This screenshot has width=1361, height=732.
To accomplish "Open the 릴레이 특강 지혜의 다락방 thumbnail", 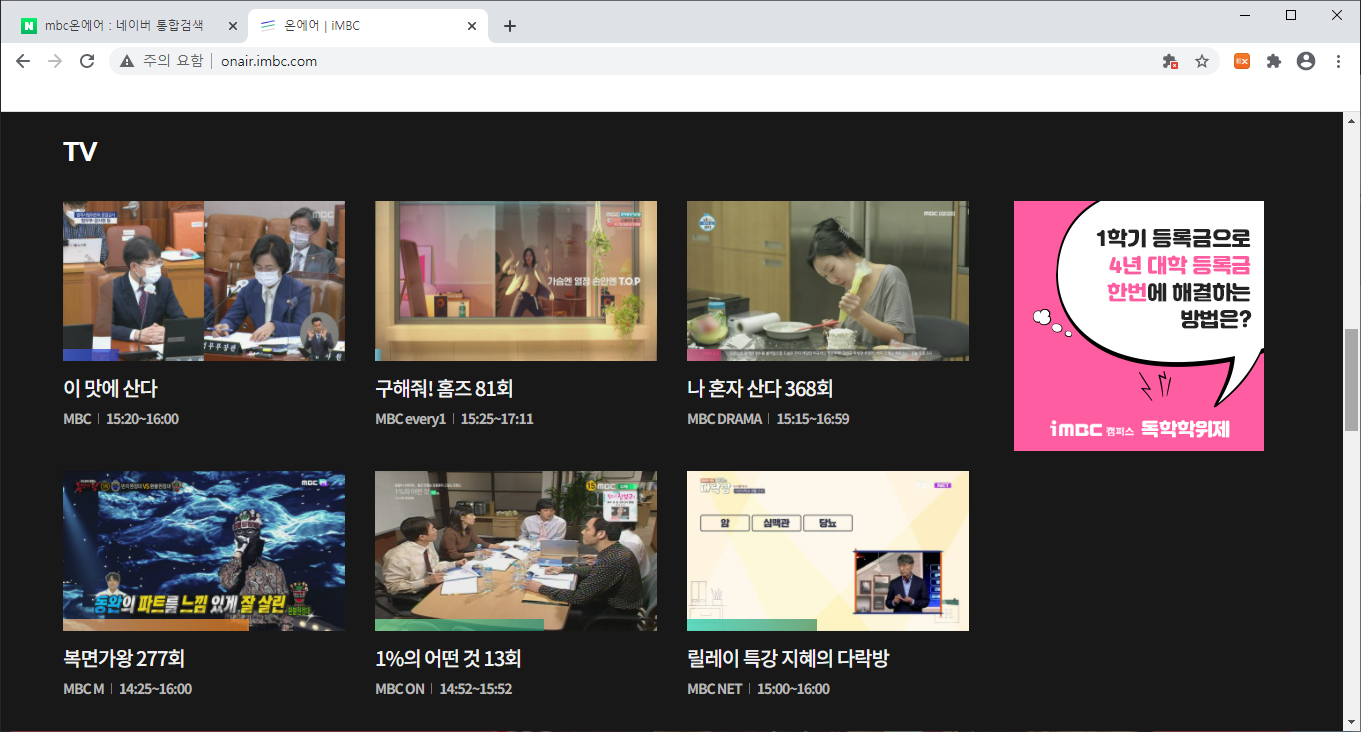I will [x=828, y=551].
